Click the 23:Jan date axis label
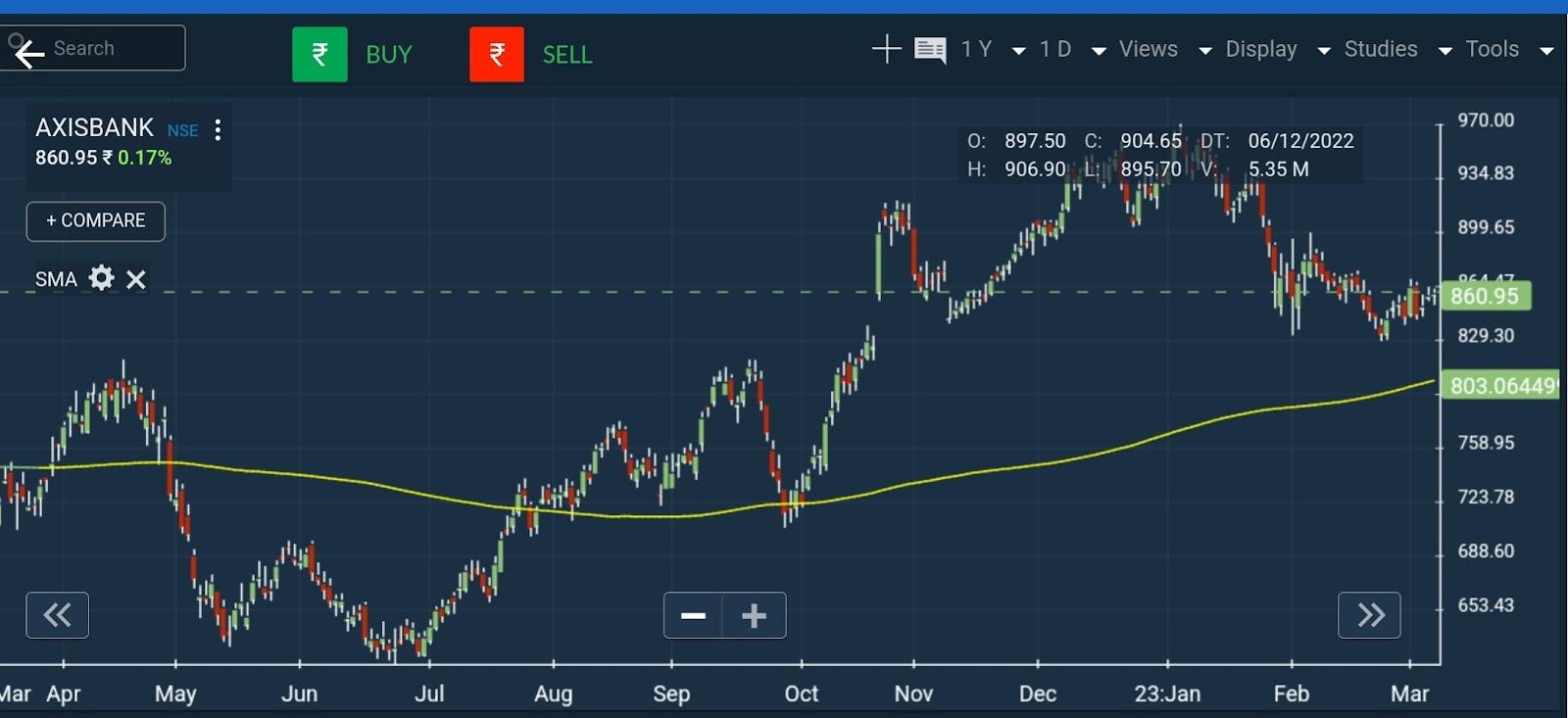1568x718 pixels. pyautogui.click(x=1167, y=694)
